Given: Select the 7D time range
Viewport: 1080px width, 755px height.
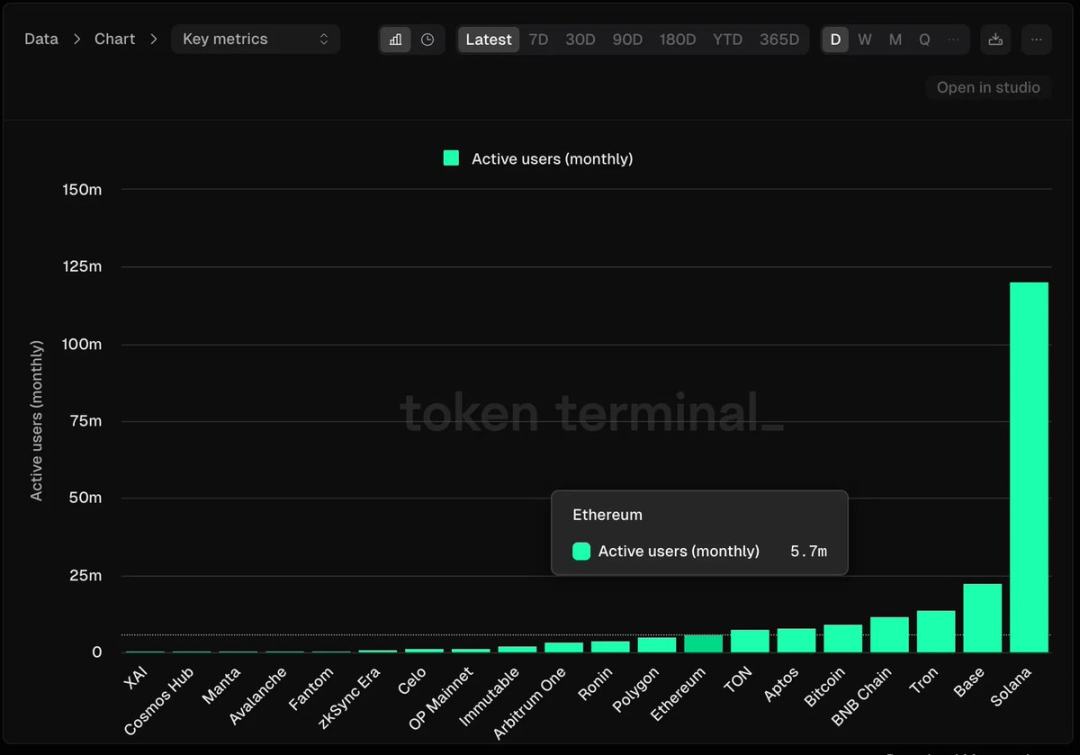Looking at the screenshot, I should coord(539,39).
